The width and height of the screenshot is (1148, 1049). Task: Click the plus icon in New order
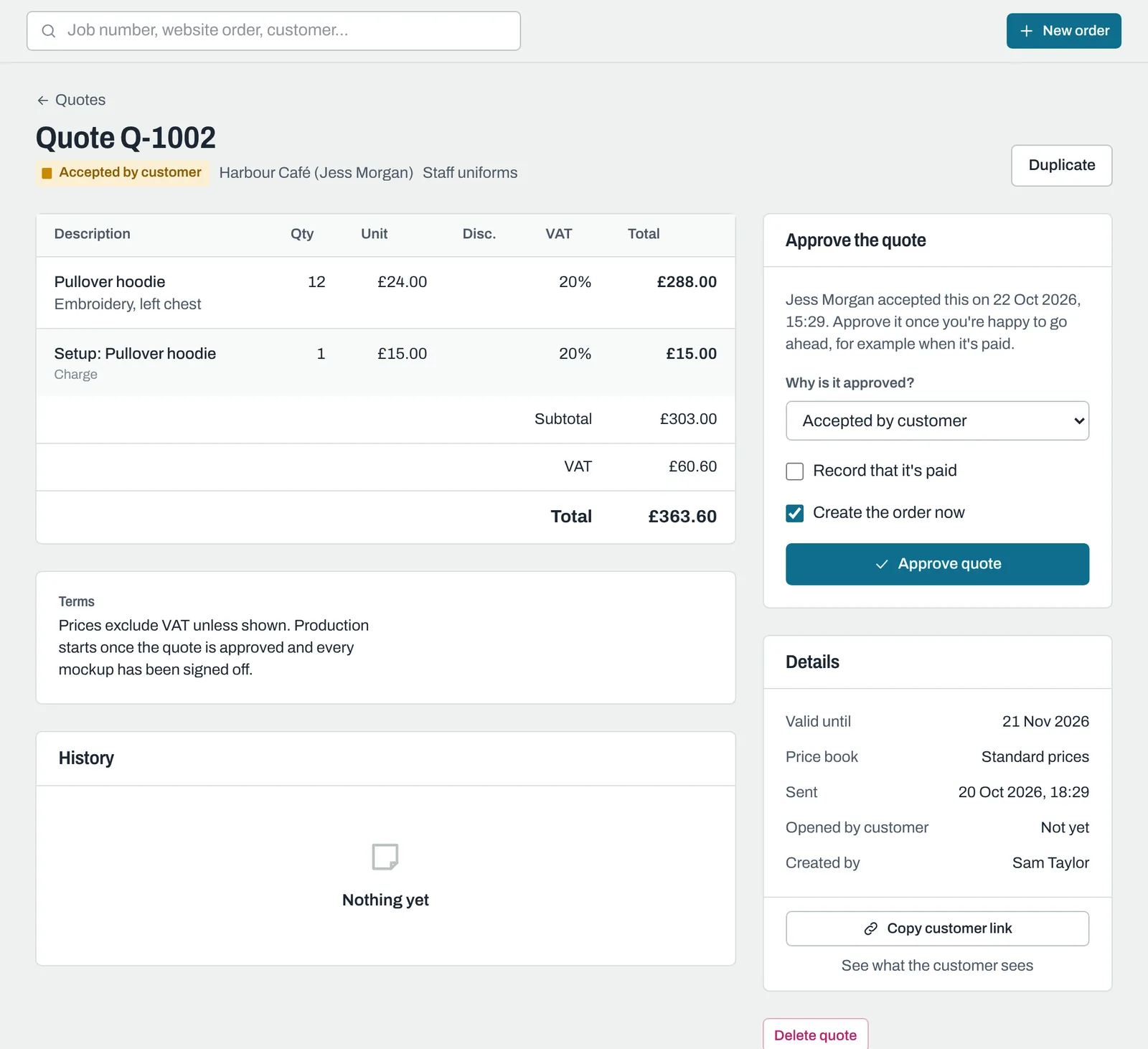tap(1027, 31)
